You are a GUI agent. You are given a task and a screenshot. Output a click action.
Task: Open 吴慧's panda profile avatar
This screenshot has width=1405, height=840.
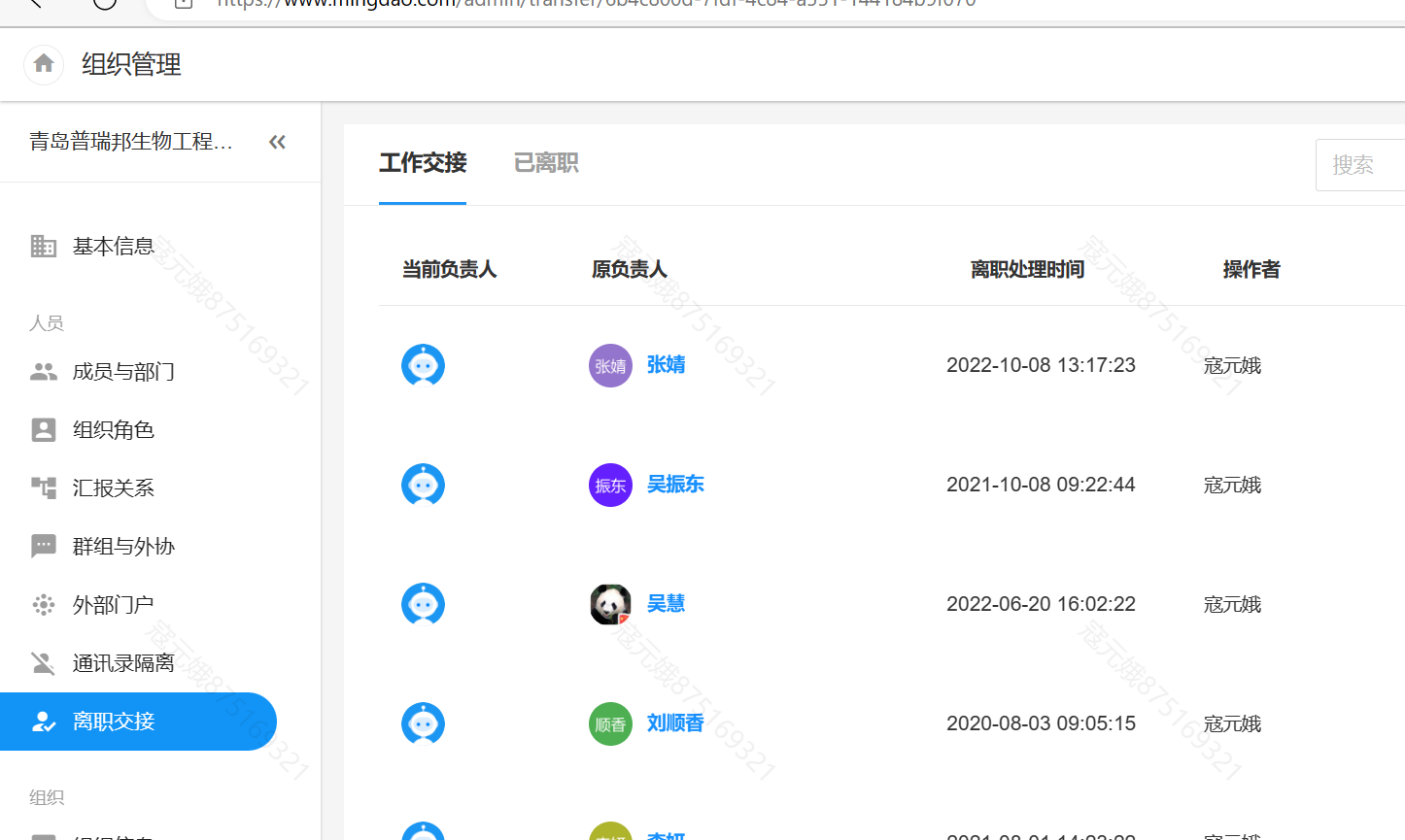tap(609, 603)
